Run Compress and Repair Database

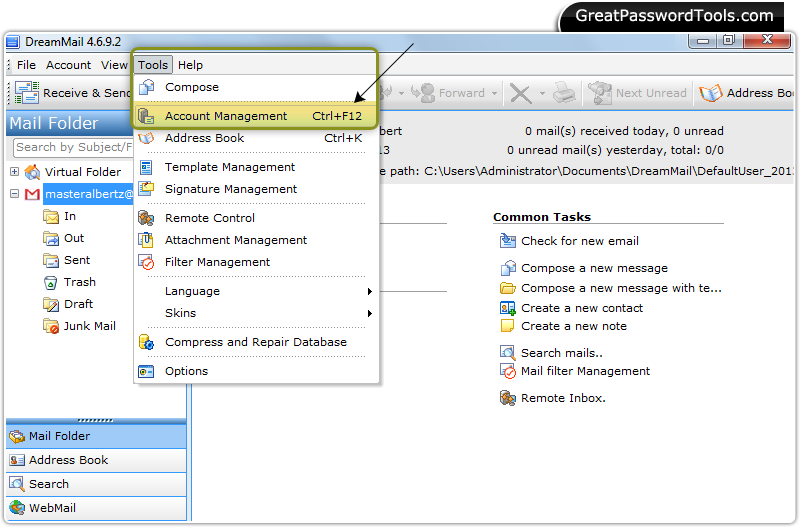coord(256,342)
